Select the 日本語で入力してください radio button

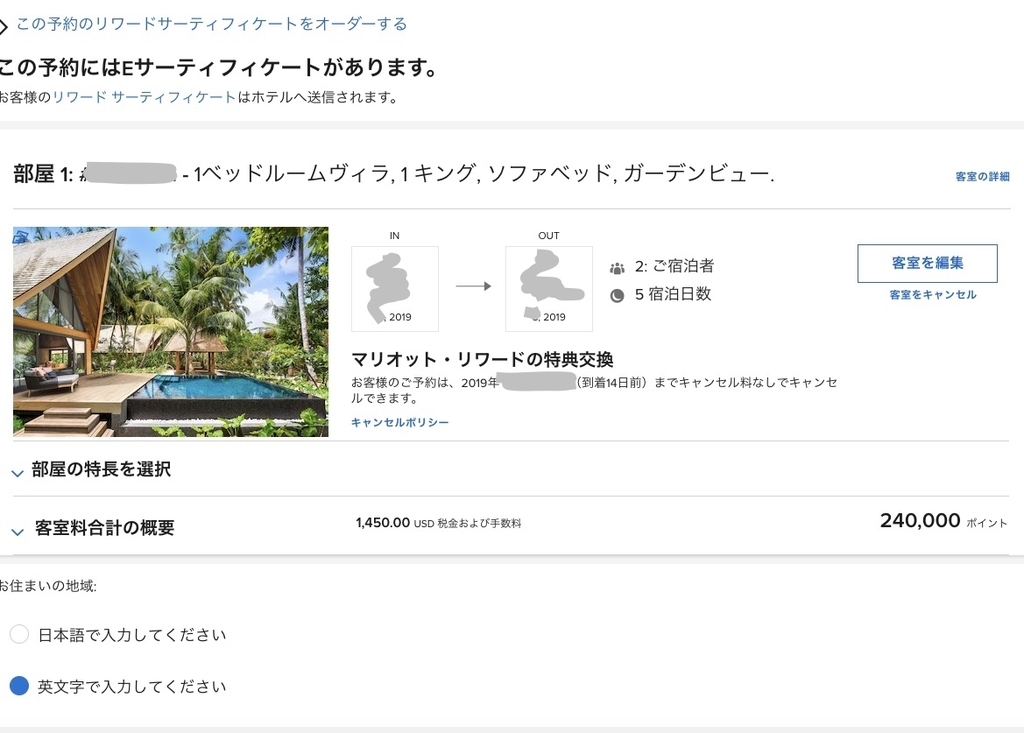click(19, 634)
